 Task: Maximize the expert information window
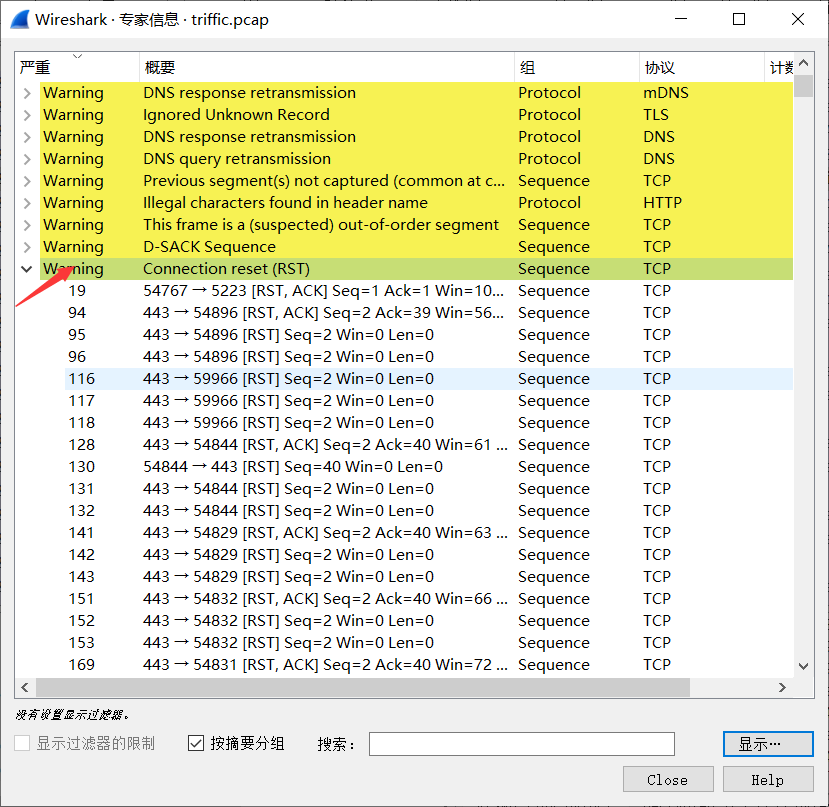(739, 20)
